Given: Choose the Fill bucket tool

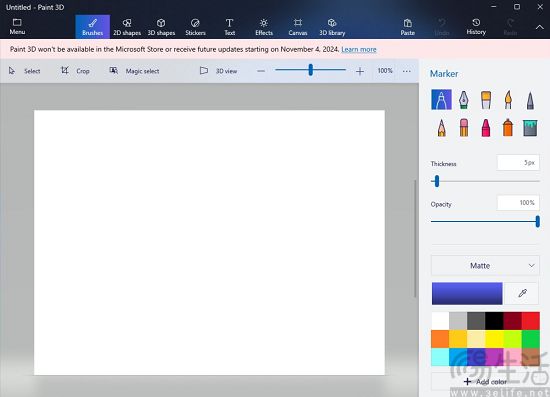Looking at the screenshot, I should click(530, 128).
